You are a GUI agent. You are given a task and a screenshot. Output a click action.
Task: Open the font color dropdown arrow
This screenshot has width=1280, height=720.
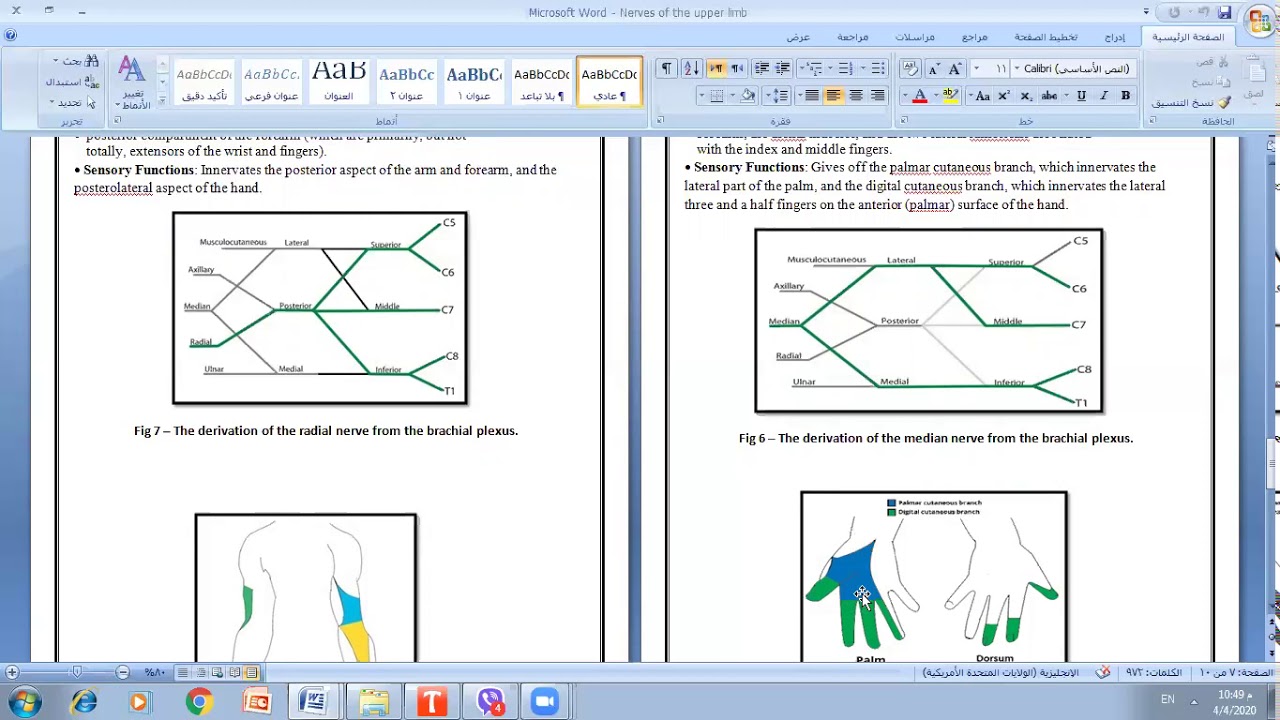(x=907, y=96)
